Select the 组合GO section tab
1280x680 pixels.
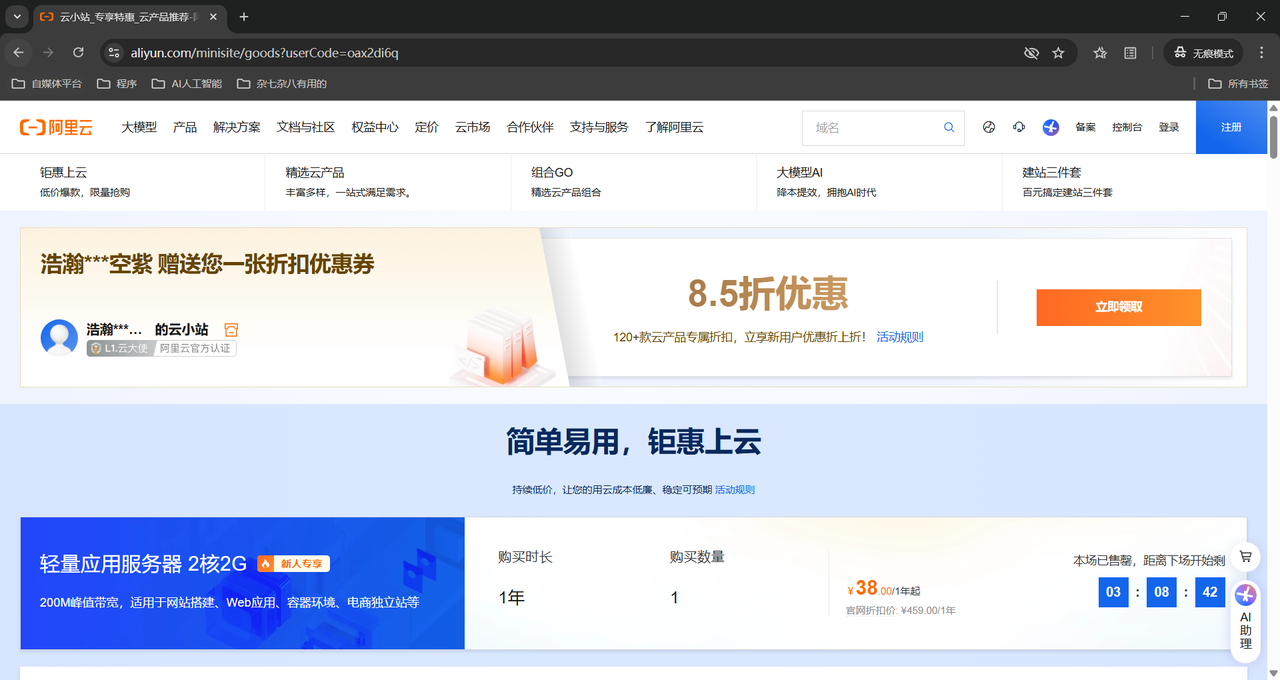coord(634,182)
